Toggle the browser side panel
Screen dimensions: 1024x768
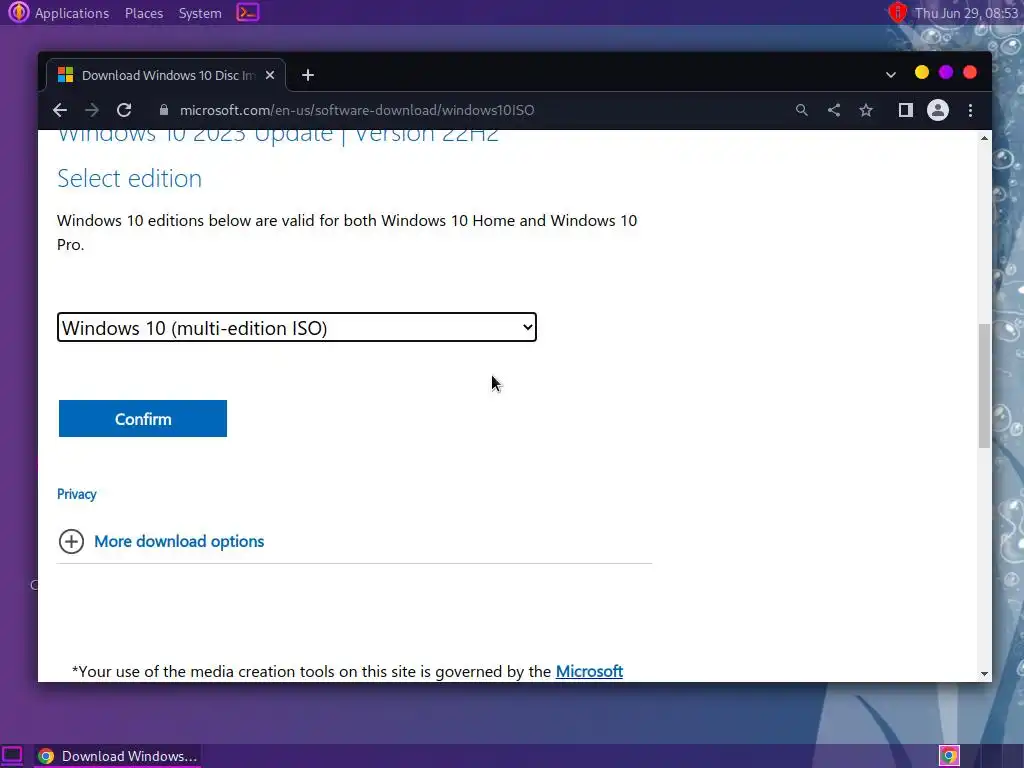pos(906,110)
